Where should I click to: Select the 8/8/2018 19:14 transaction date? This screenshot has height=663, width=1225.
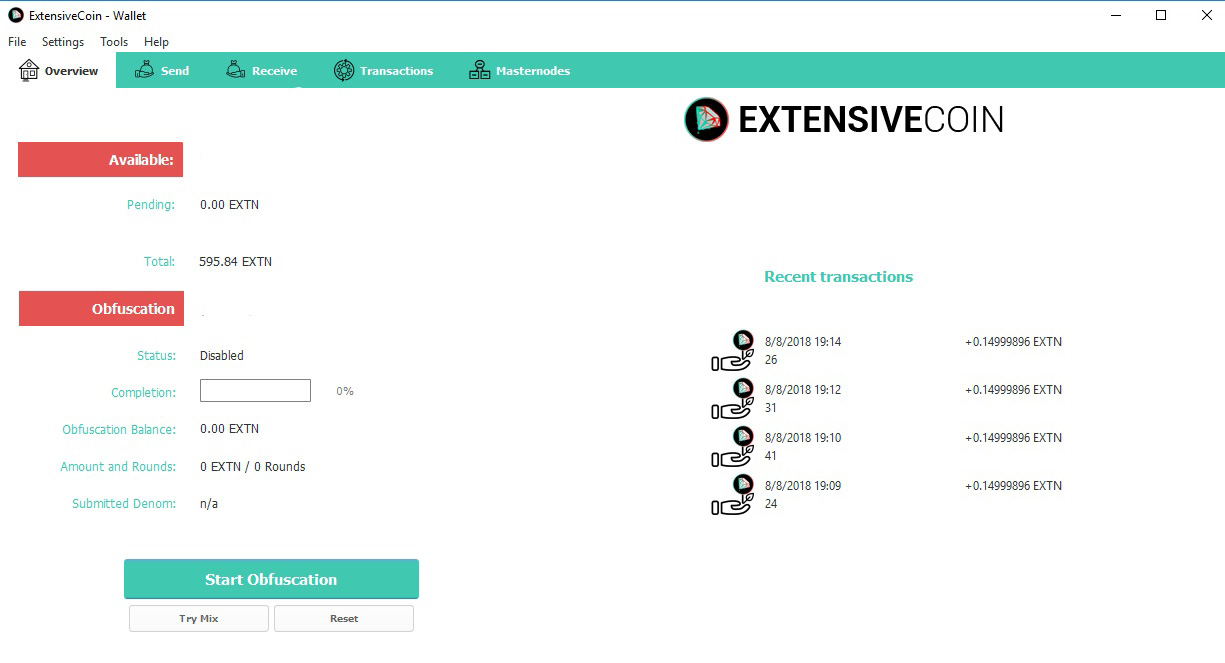click(x=803, y=342)
